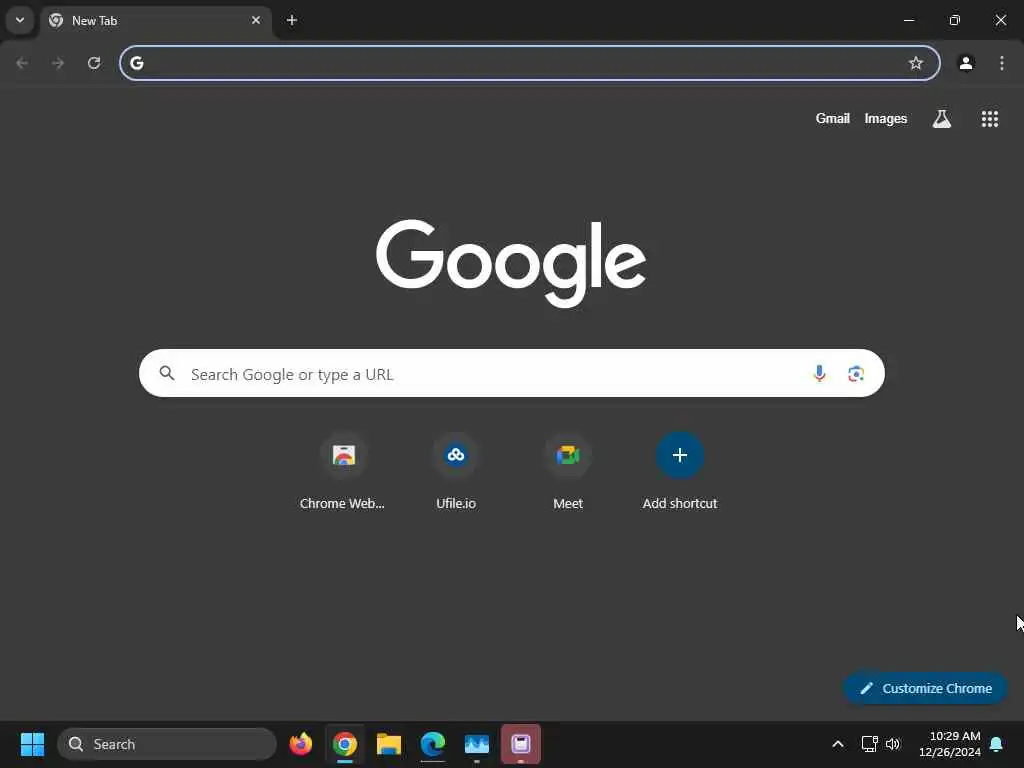
Task: Open the clock showing 10:29 AM
Action: coord(950,744)
